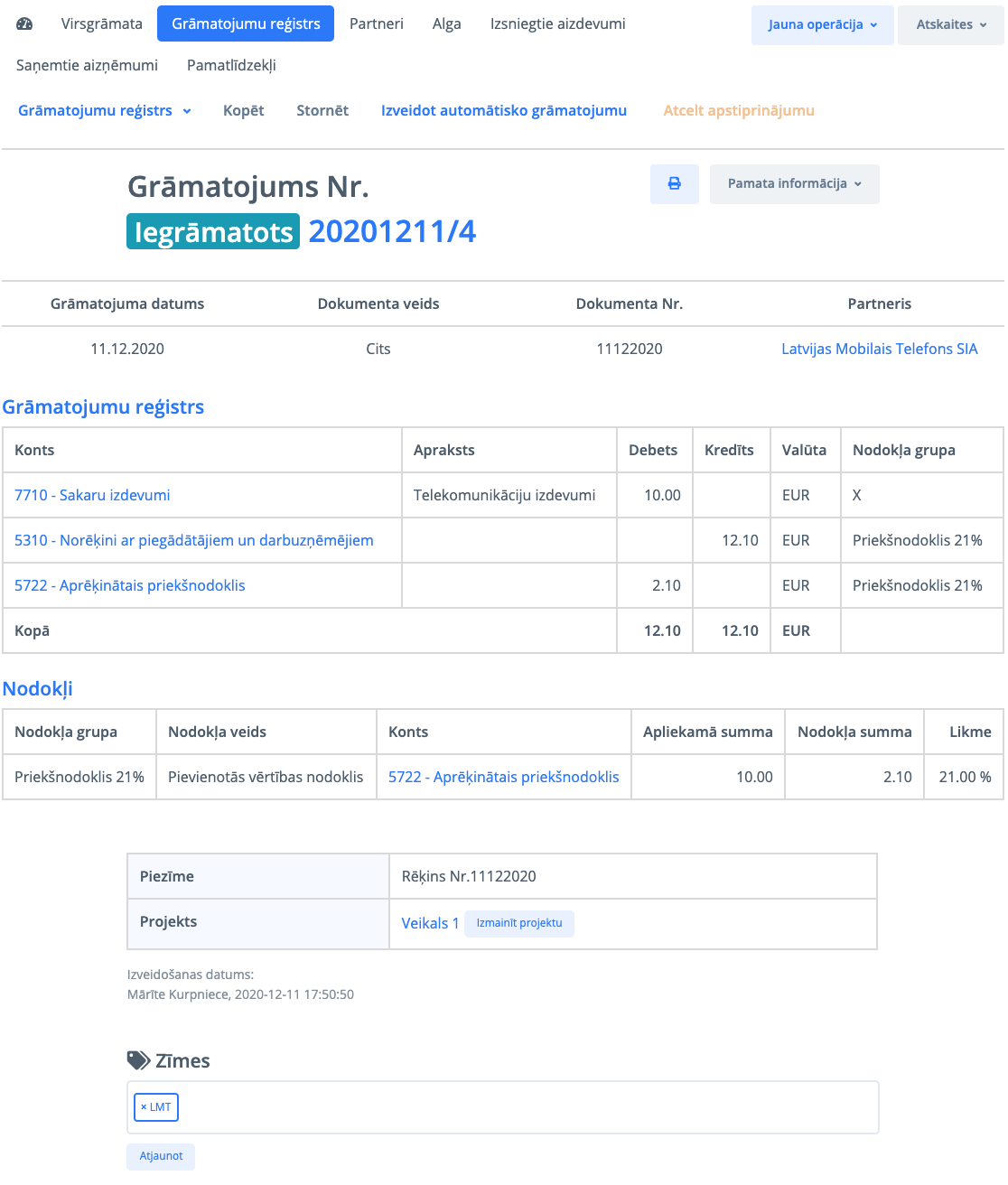Remove the LMT tag with x

coord(144,1107)
